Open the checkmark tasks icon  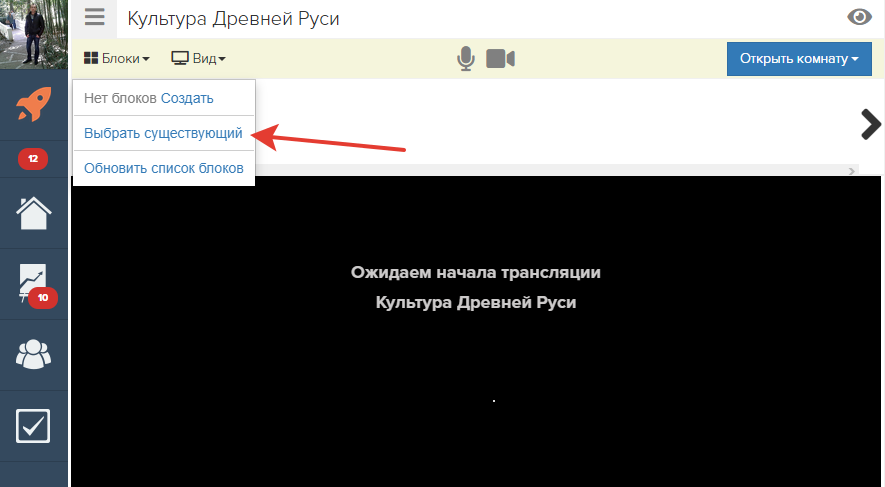[x=33, y=425]
